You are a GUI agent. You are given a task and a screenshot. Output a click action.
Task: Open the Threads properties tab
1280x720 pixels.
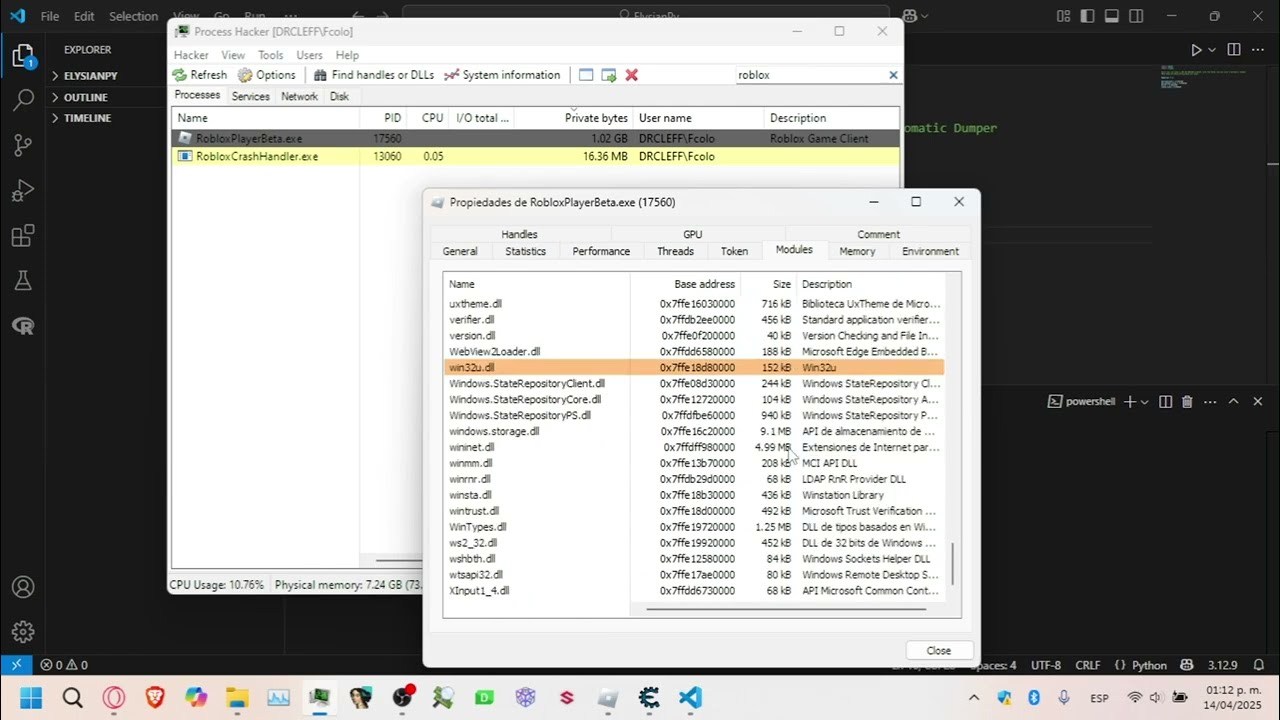(675, 251)
